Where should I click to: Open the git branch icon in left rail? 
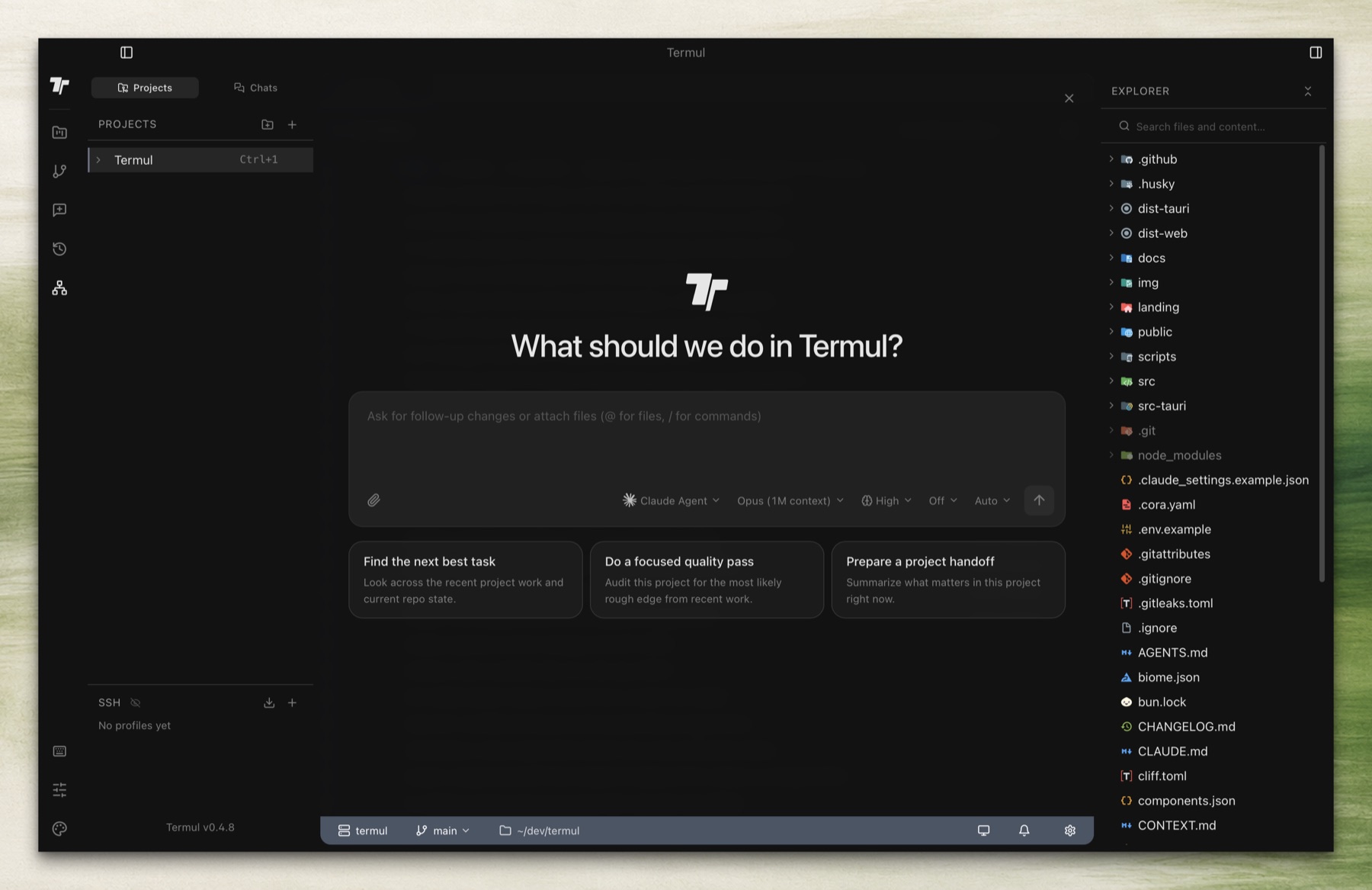click(59, 172)
